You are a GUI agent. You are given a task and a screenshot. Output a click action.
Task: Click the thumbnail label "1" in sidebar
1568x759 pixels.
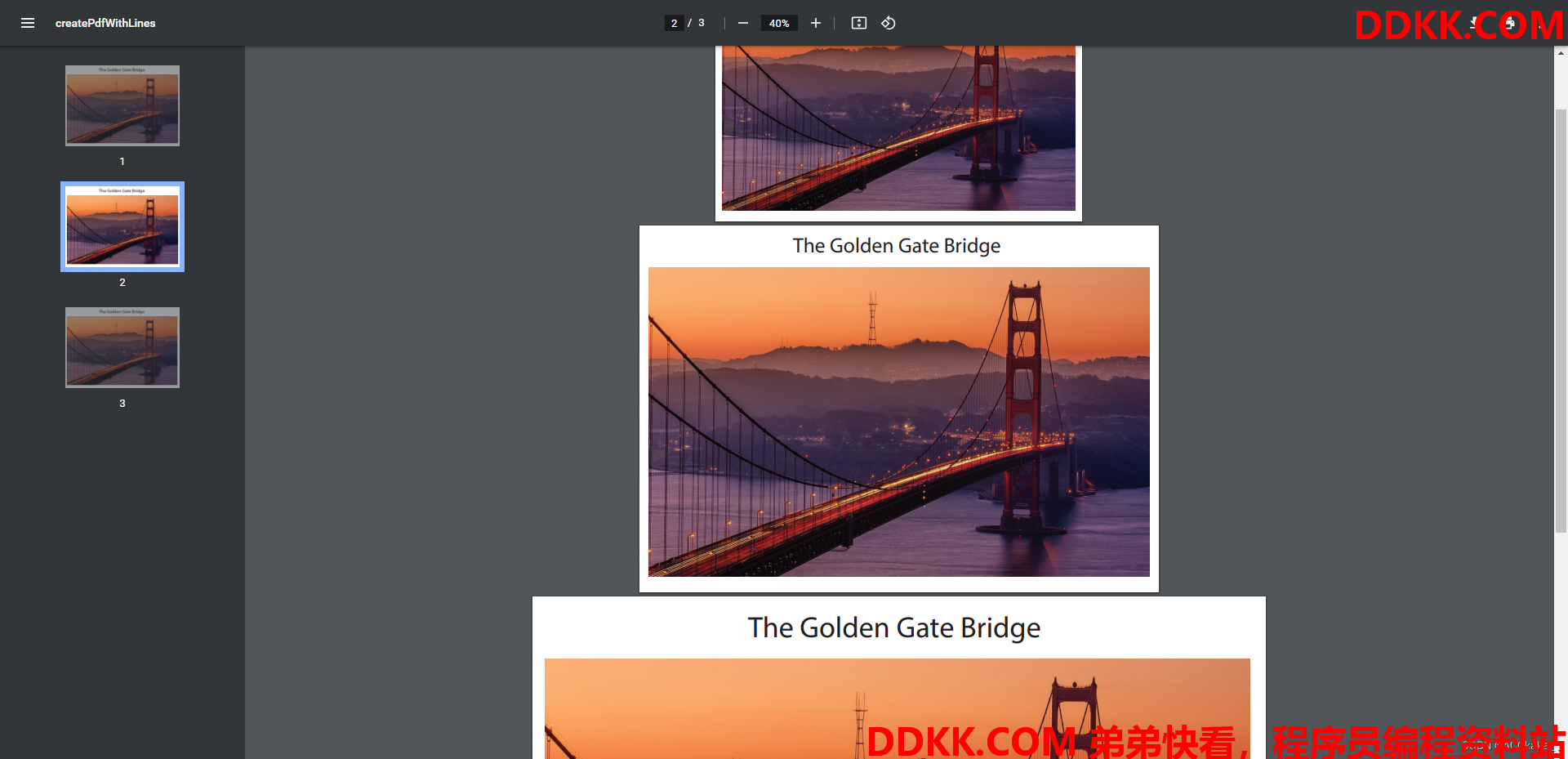click(122, 162)
